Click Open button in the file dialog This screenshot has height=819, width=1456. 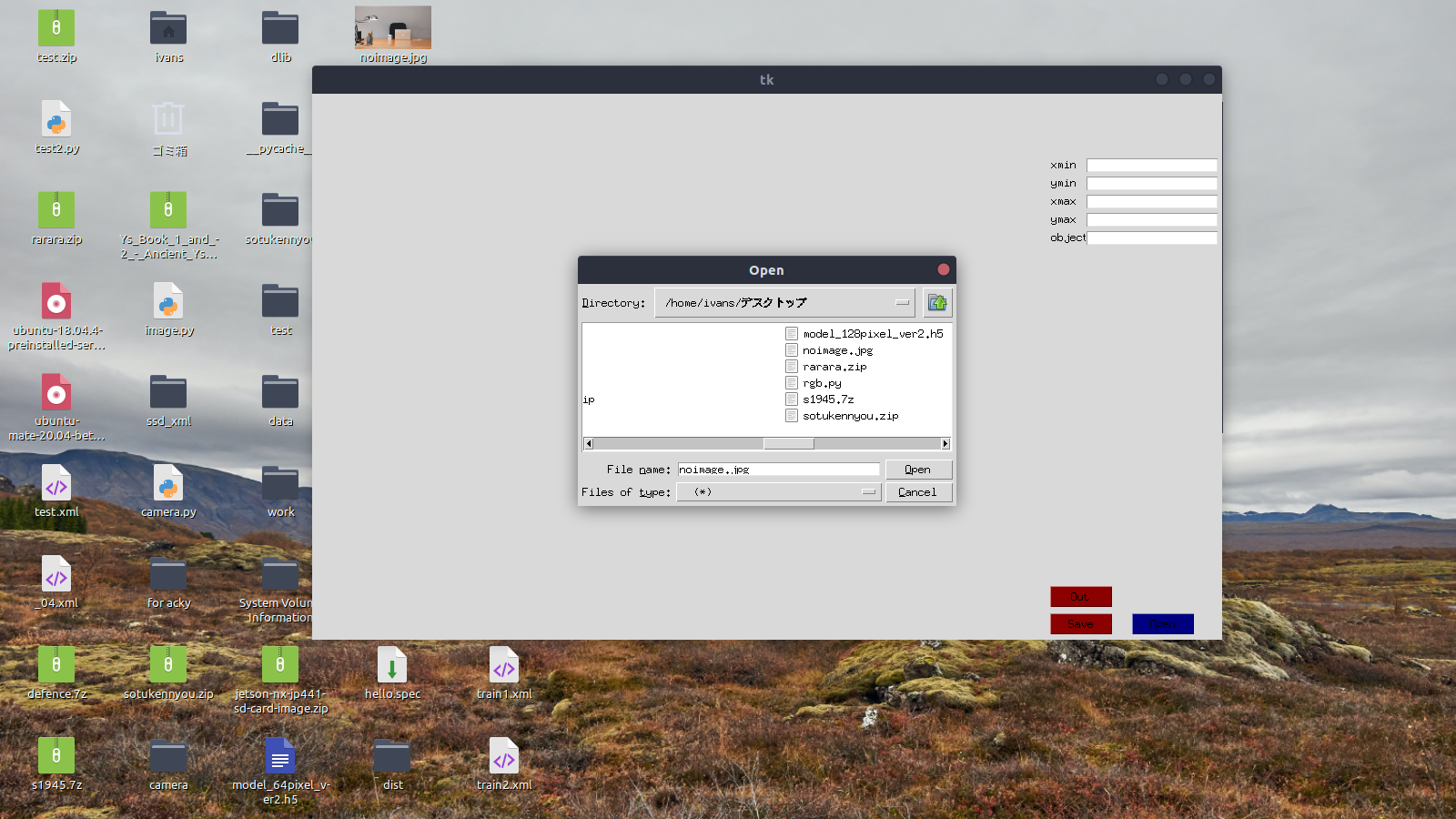(918, 470)
